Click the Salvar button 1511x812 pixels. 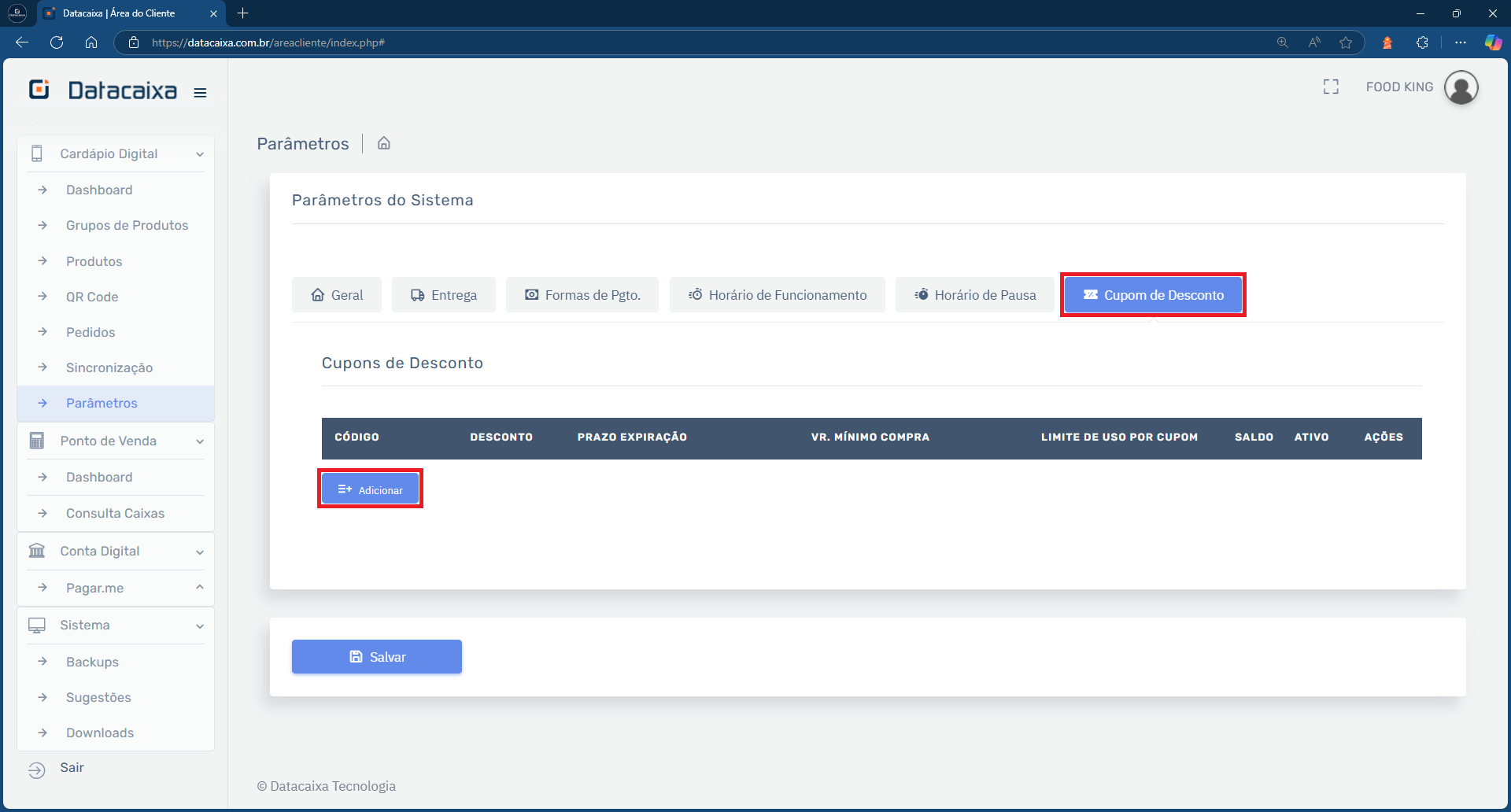click(376, 656)
